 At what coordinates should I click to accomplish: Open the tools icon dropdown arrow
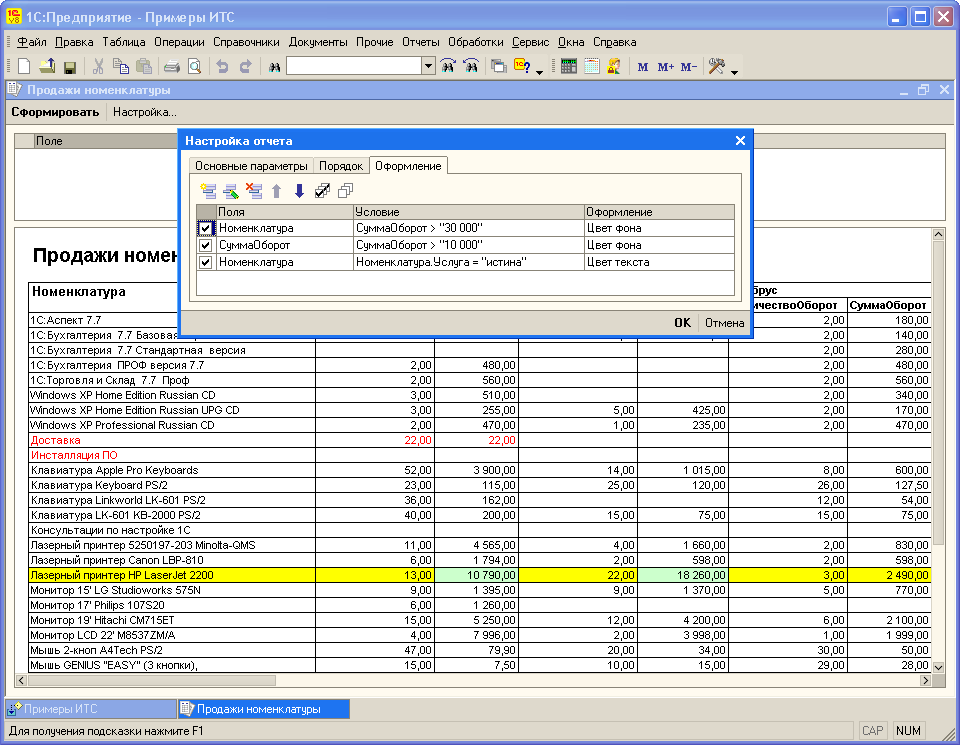(x=735, y=71)
